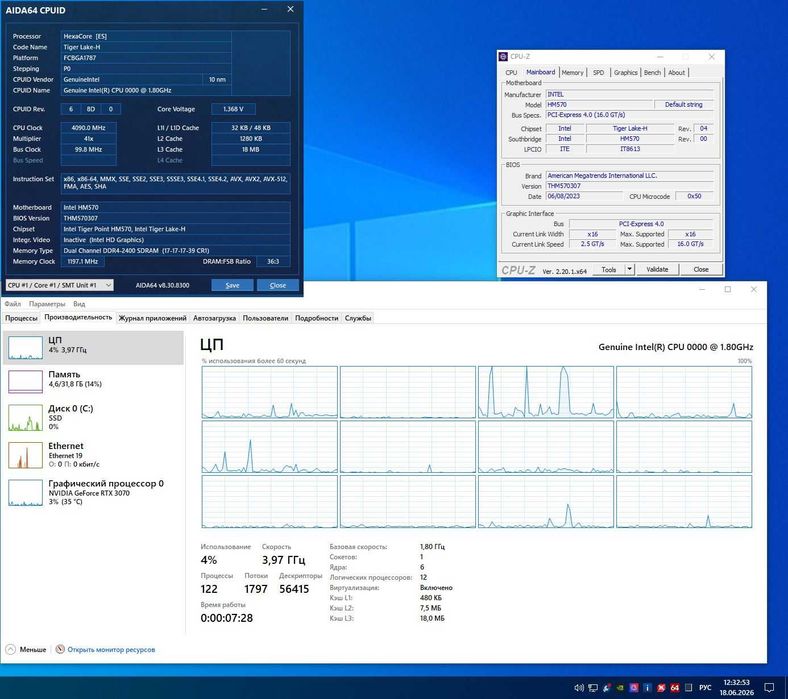Switch to the Graphics tab in CPU-Z

point(625,73)
